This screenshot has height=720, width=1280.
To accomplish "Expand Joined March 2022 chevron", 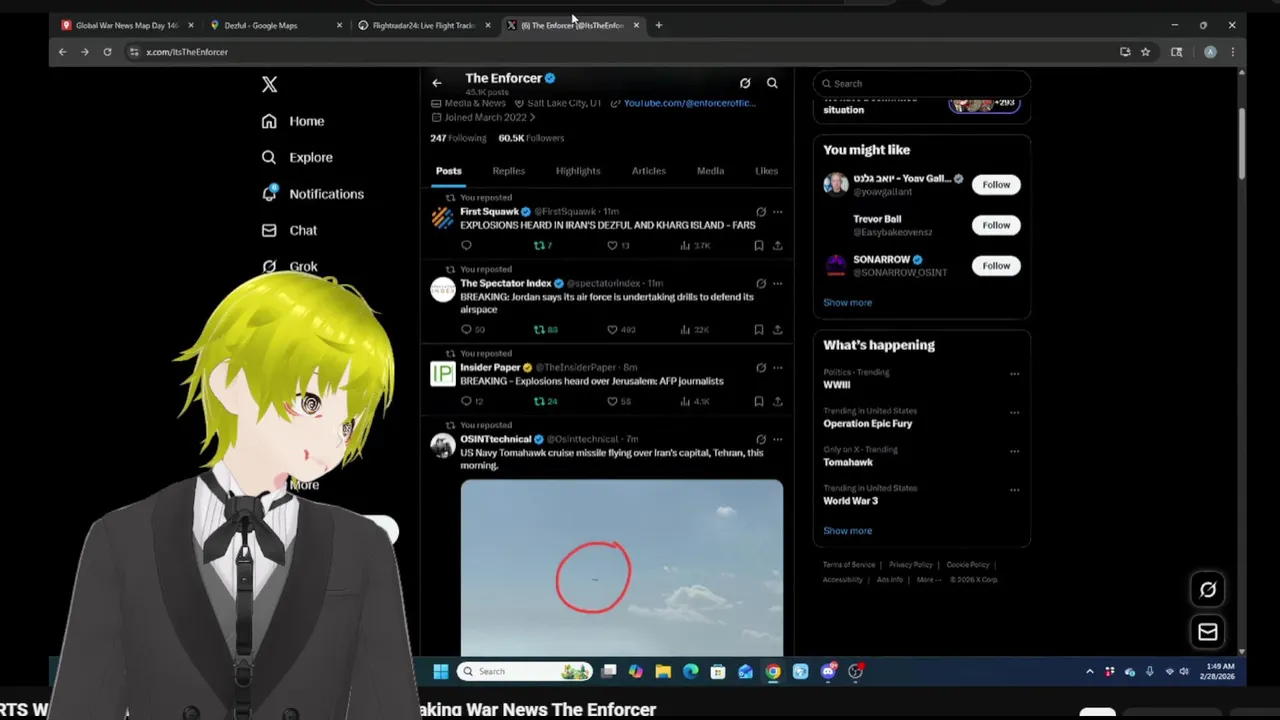I will tap(532, 117).
